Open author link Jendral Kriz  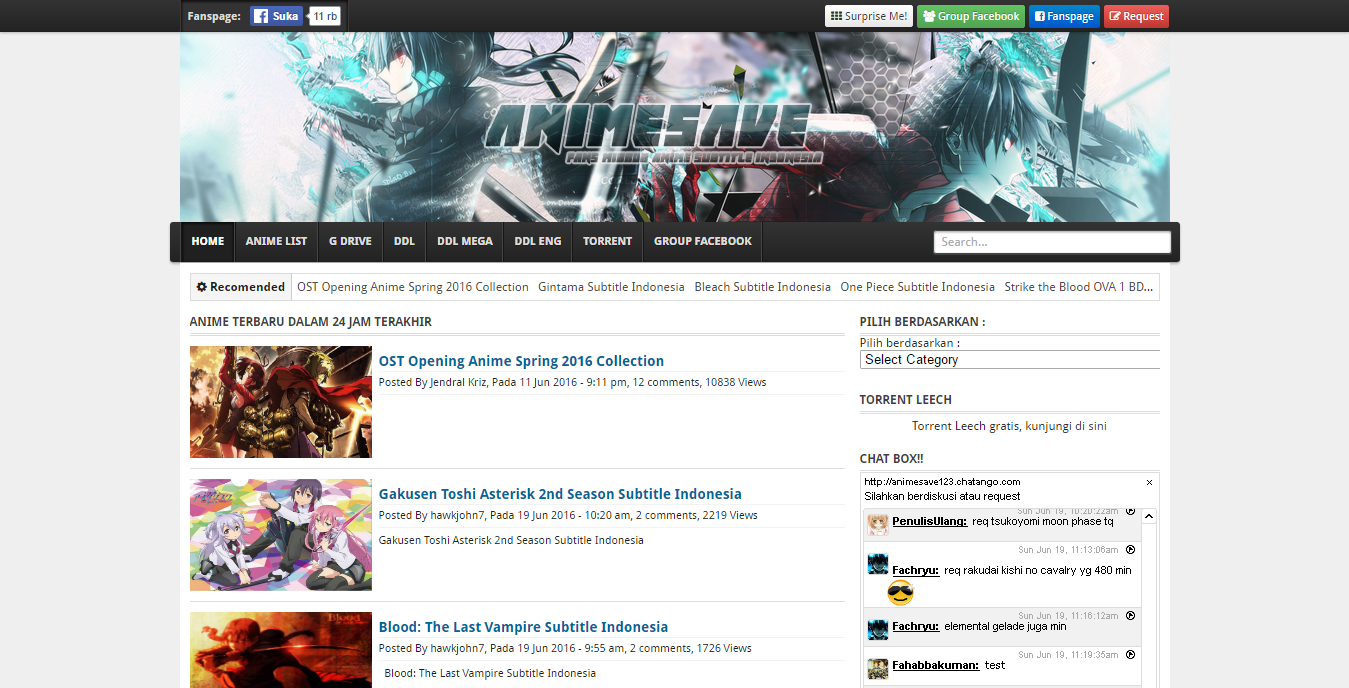coord(458,382)
